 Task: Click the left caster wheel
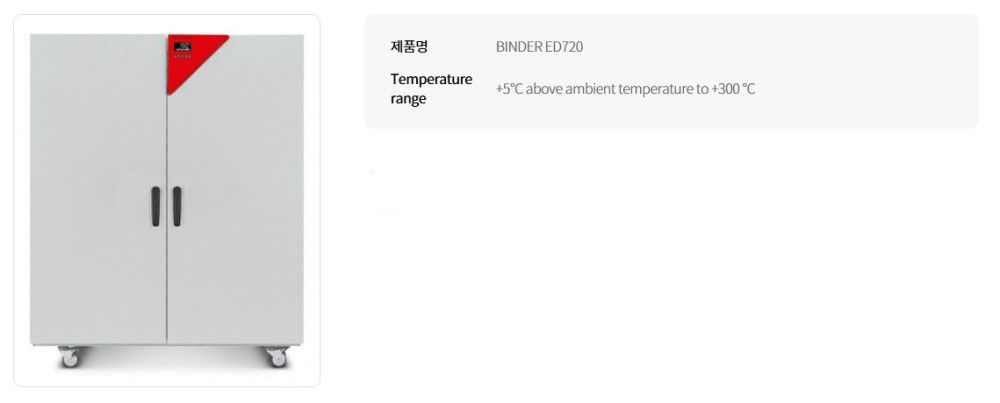pos(69,357)
